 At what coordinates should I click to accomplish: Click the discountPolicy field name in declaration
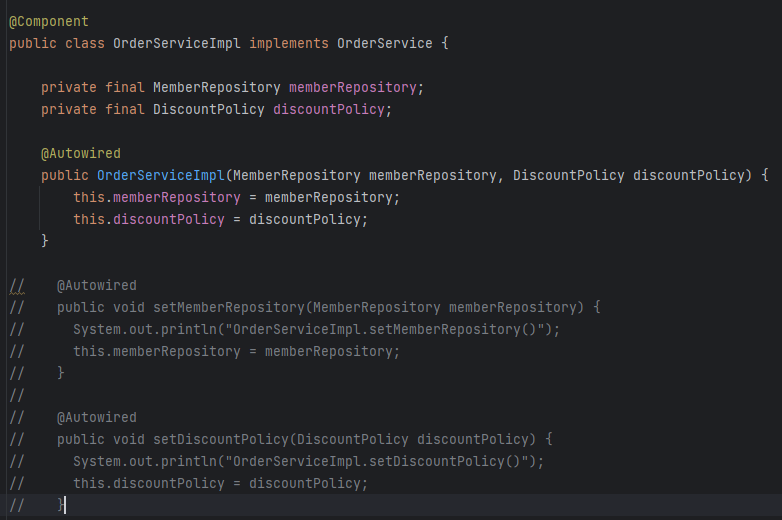329,109
